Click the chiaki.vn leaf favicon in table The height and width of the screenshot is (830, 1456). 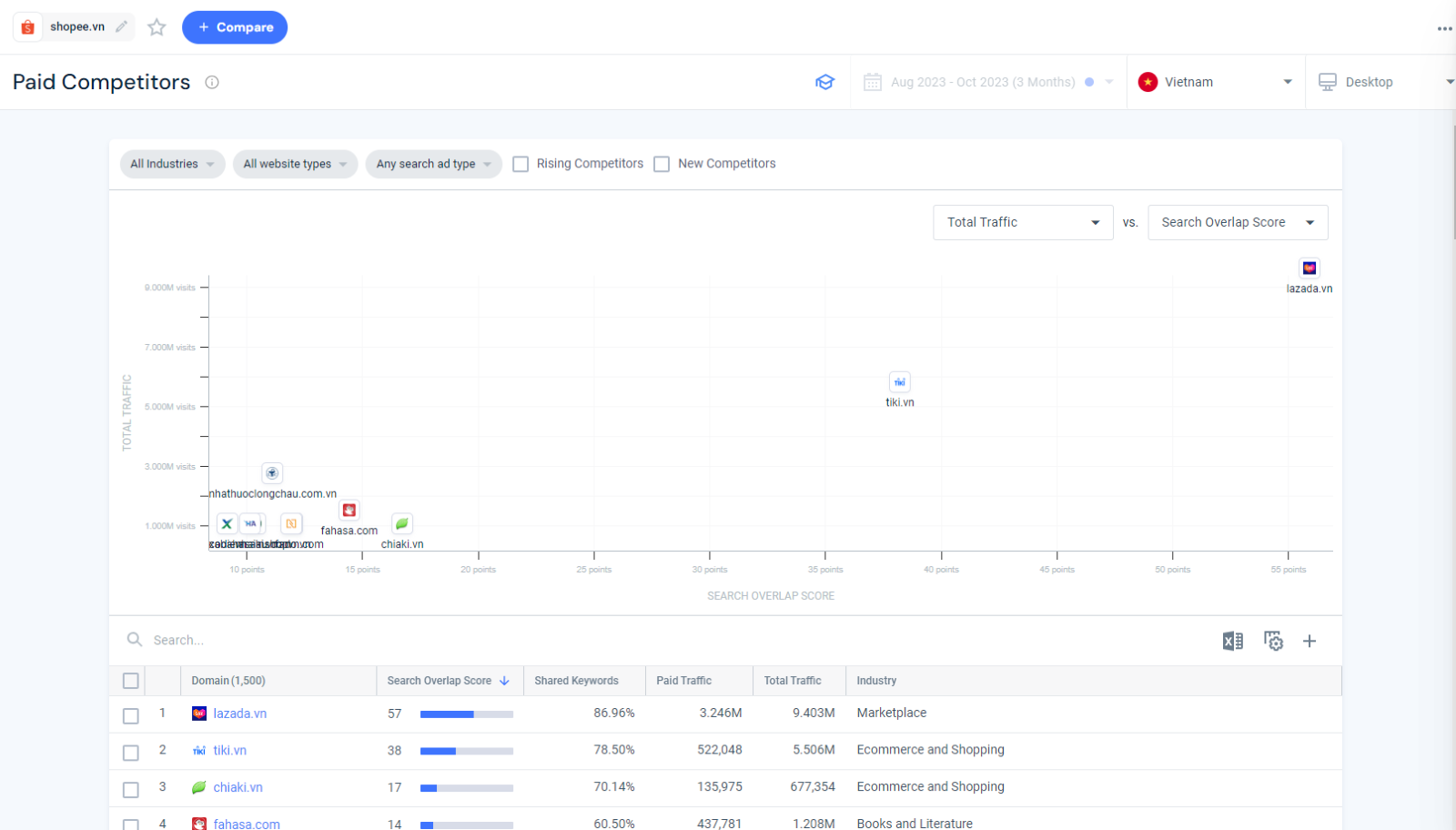[199, 787]
